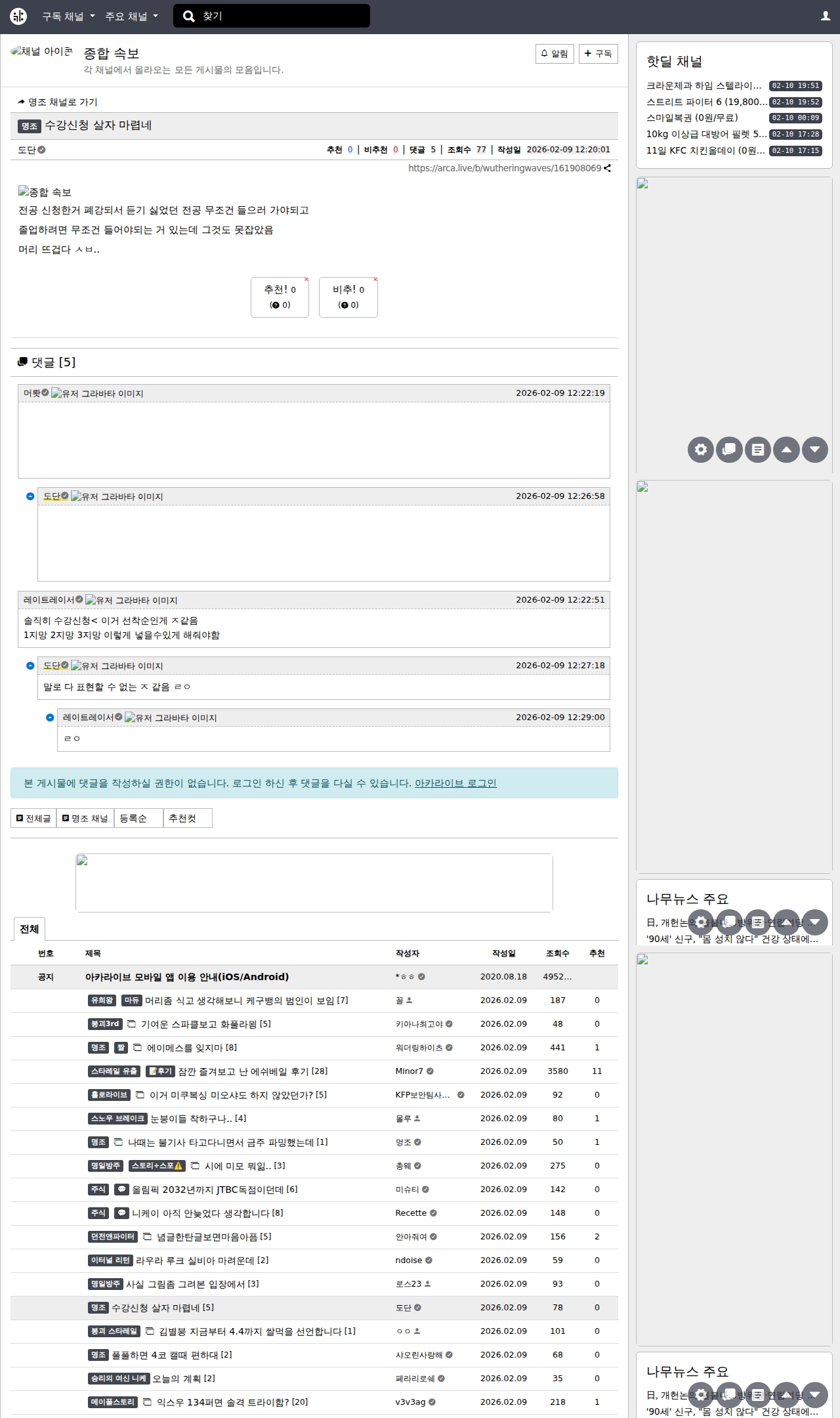The image size is (840, 1418).
Task: Select the 등록순 sort tab
Action: click(138, 818)
